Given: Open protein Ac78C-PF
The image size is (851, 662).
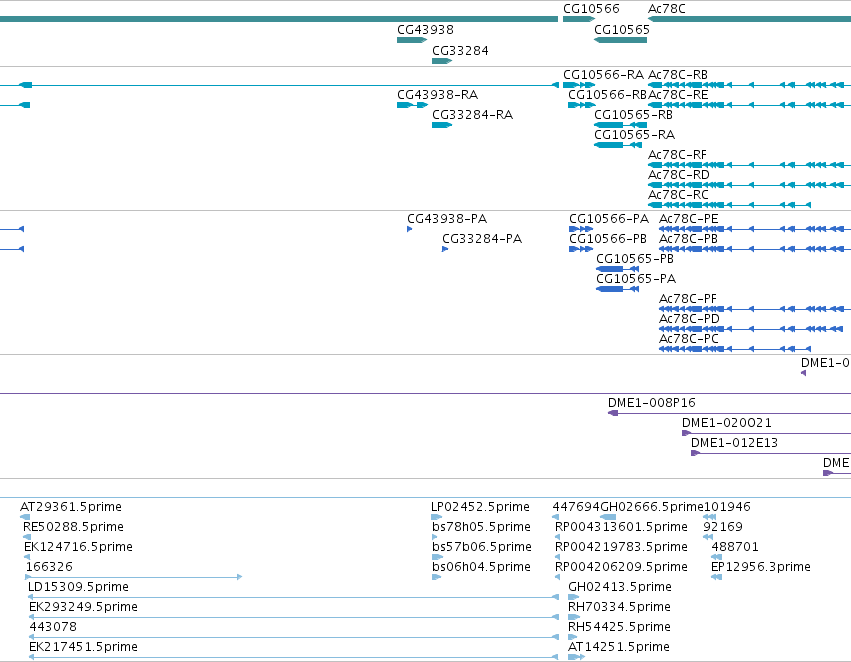Looking at the screenshot, I should click(x=688, y=300).
